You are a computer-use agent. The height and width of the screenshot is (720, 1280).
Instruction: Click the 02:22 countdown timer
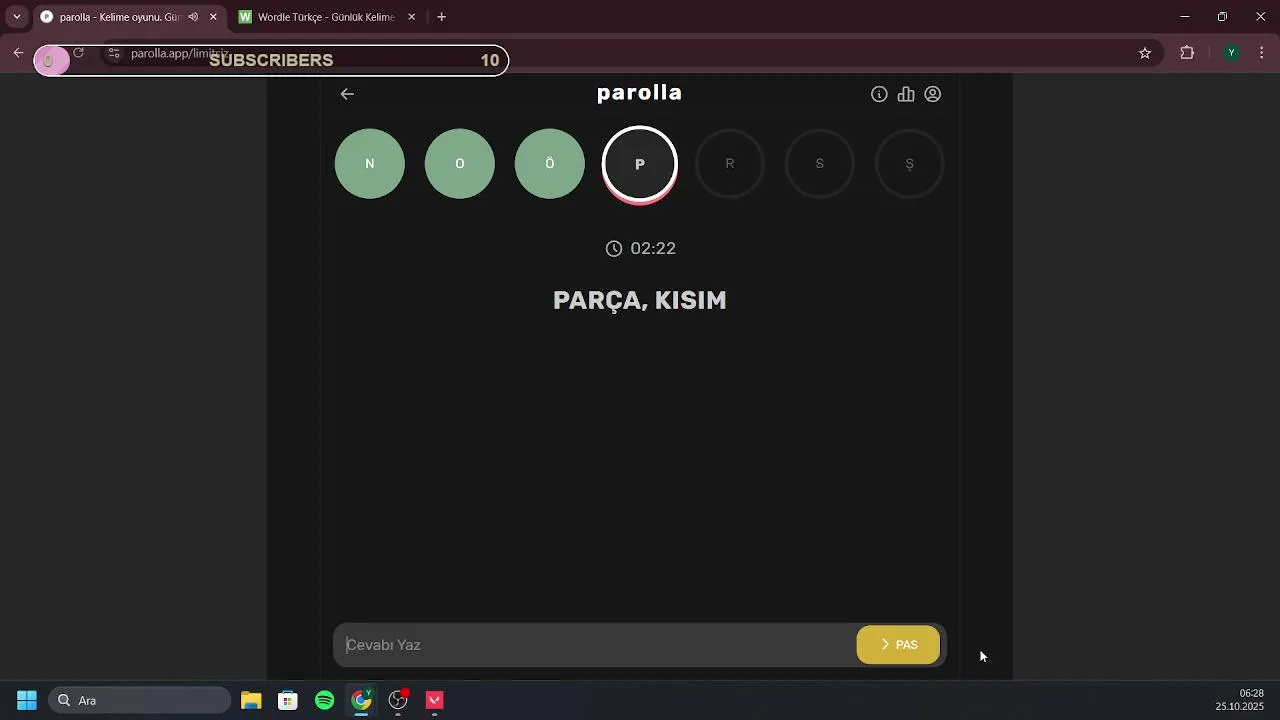click(641, 248)
